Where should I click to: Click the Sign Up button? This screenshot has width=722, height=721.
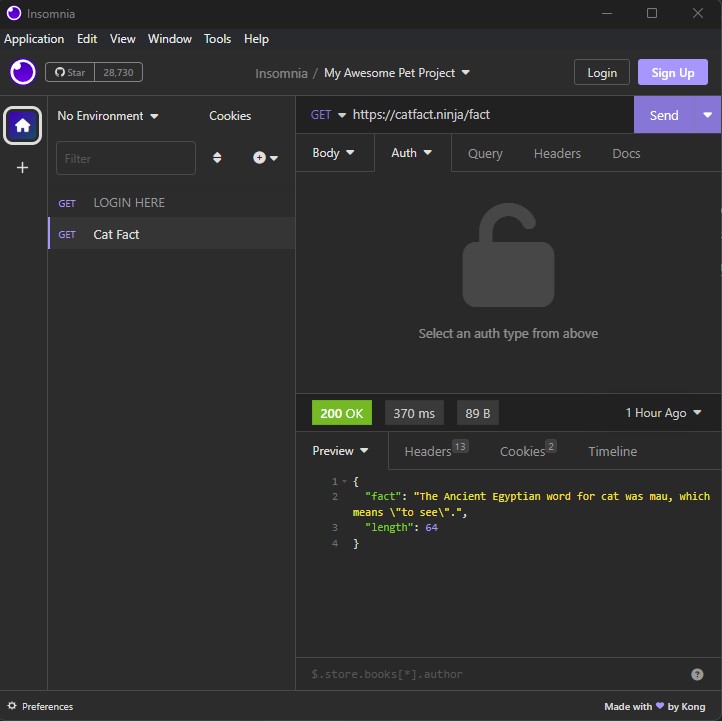(672, 72)
